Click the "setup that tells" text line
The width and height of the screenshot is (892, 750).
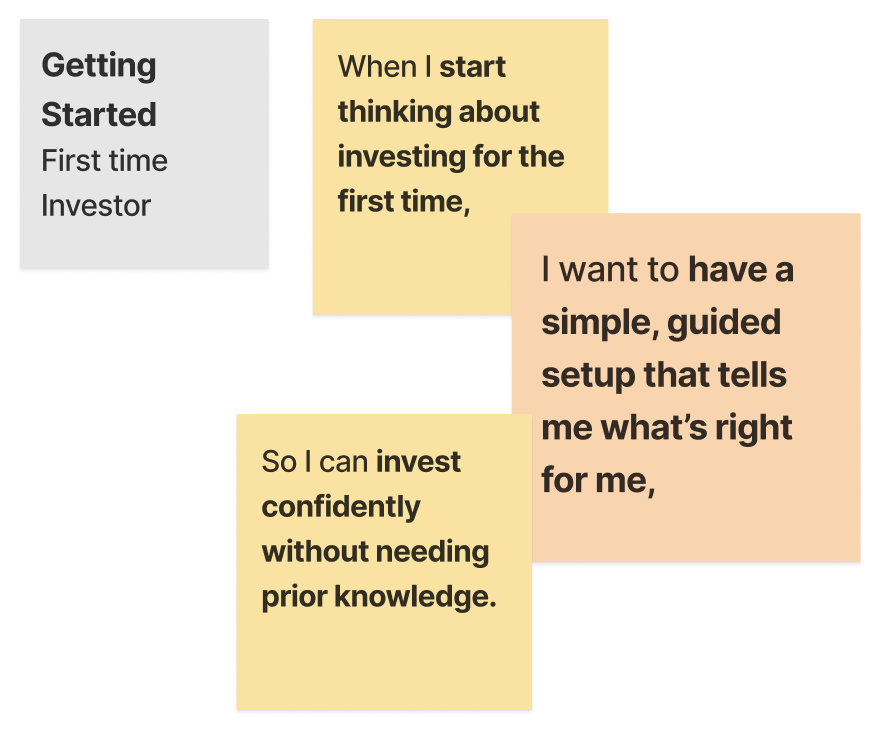click(x=664, y=376)
